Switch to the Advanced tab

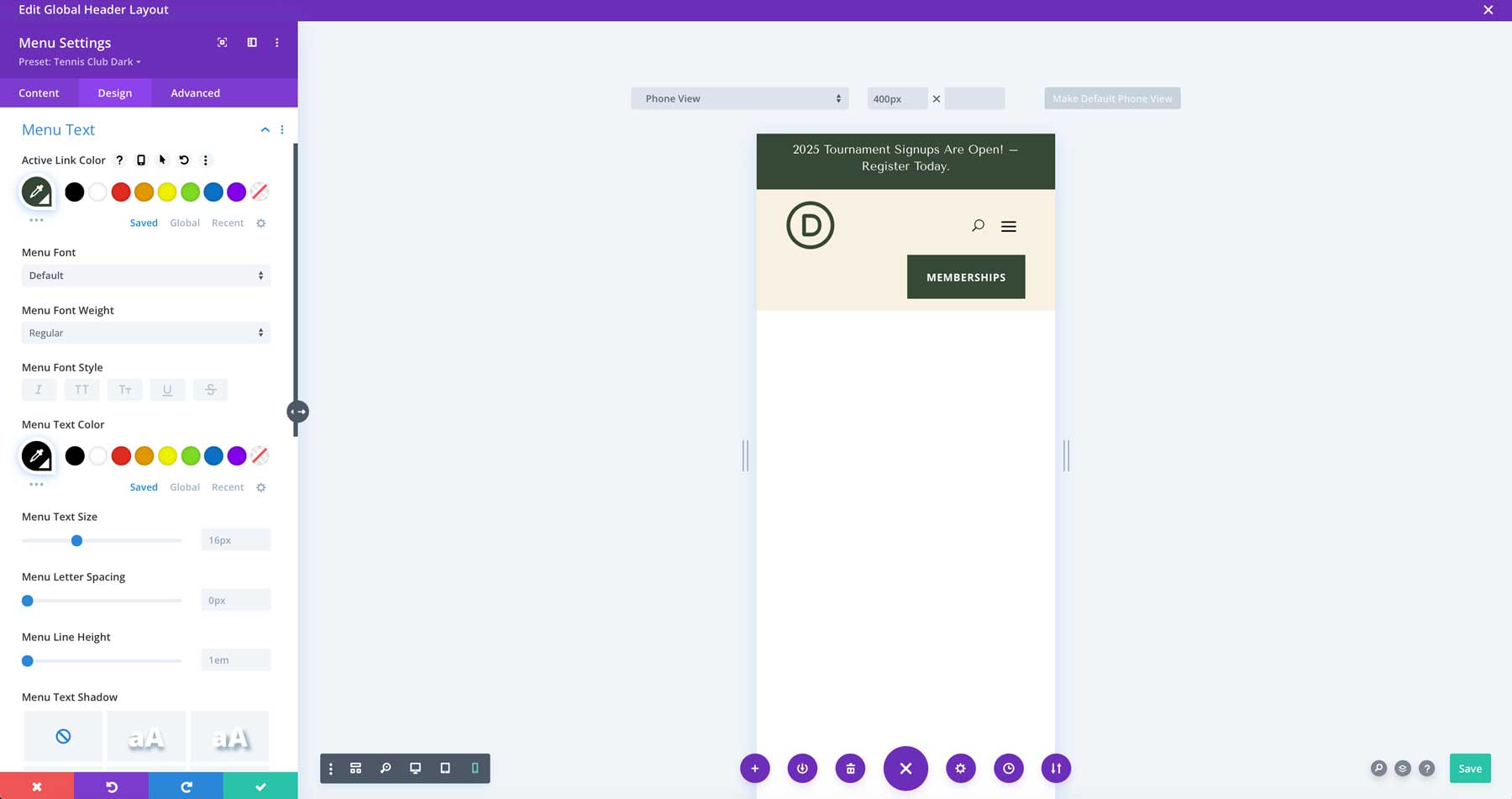[x=194, y=92]
